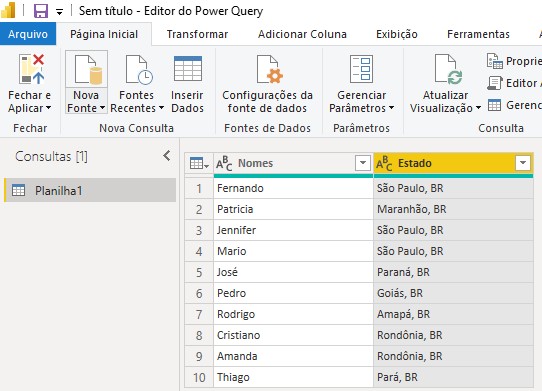The image size is (542, 391).
Task: Select the Estado column header
Action: (453, 163)
